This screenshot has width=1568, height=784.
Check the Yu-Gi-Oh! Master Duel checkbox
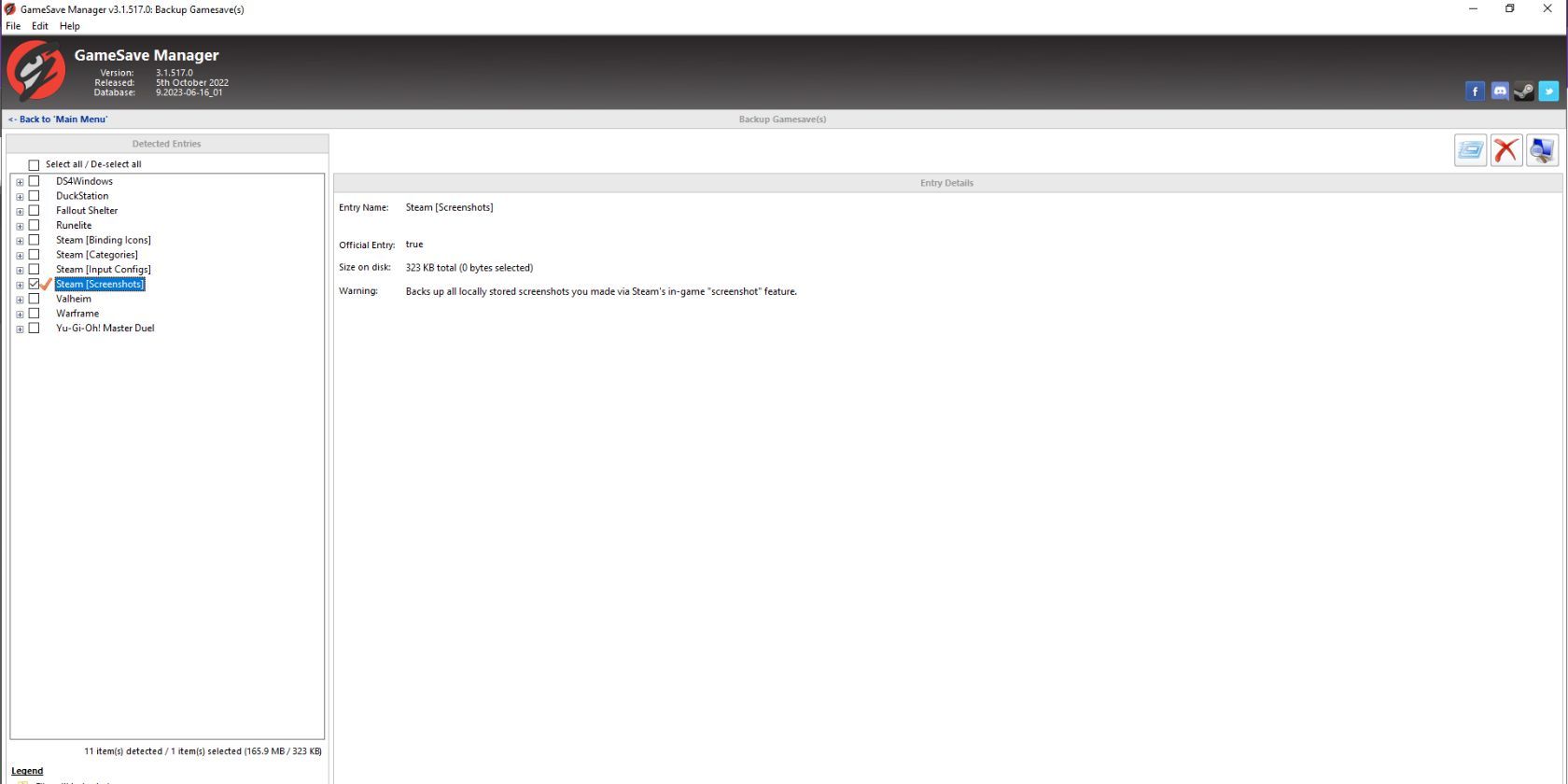coord(34,328)
